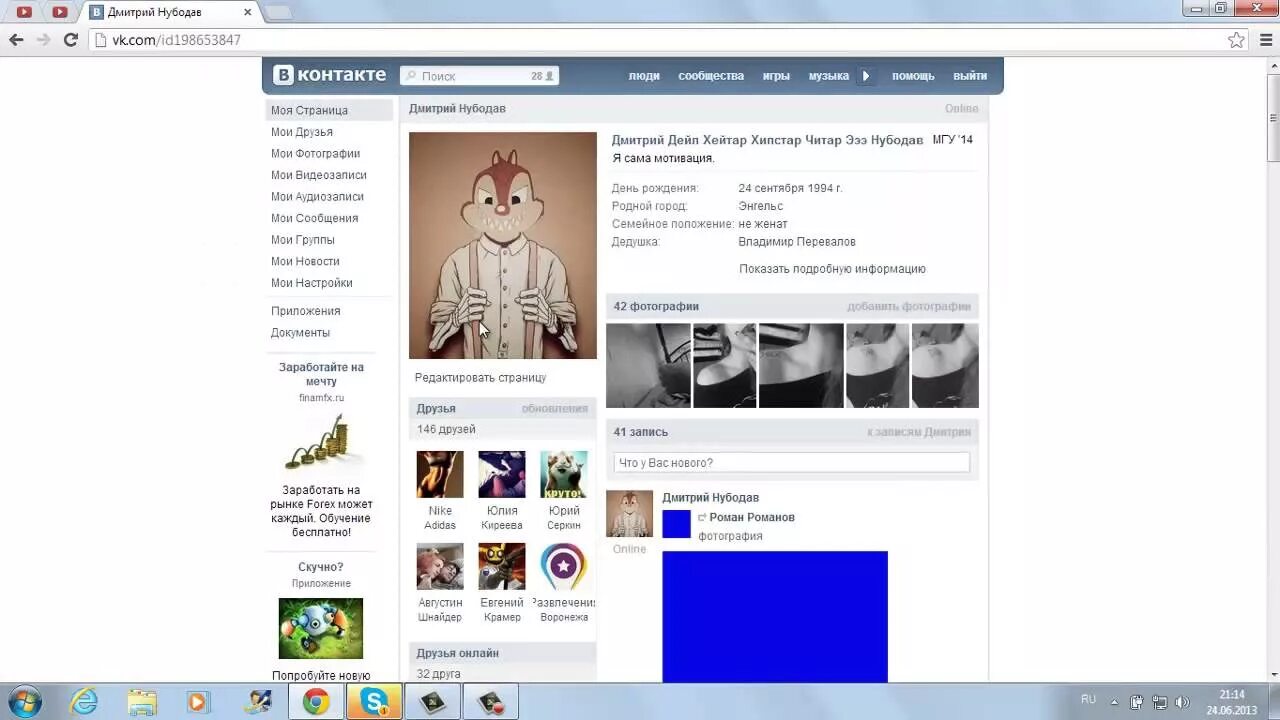Open media player icon on taskbar

197,702
